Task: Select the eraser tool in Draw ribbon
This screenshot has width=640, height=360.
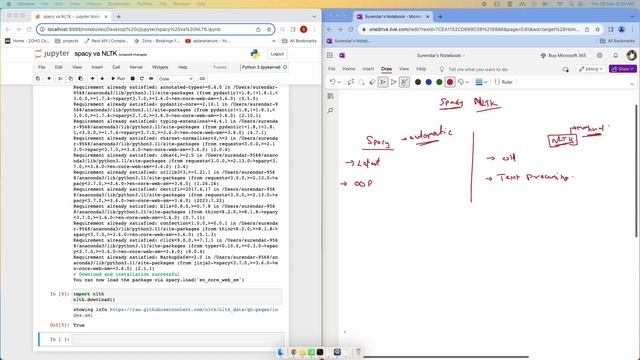Action: pos(372,82)
